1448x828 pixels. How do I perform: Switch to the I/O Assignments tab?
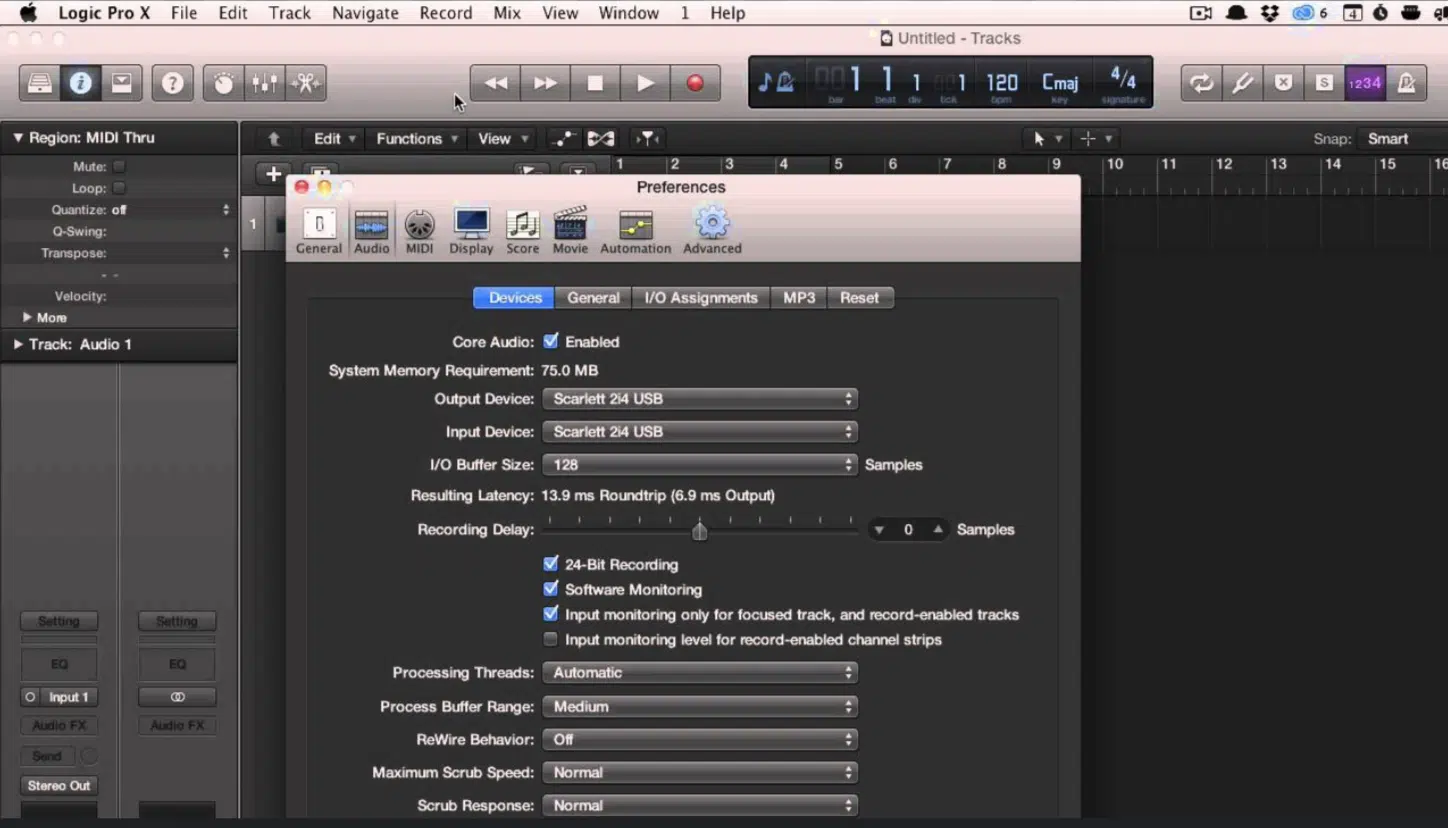[x=701, y=298]
